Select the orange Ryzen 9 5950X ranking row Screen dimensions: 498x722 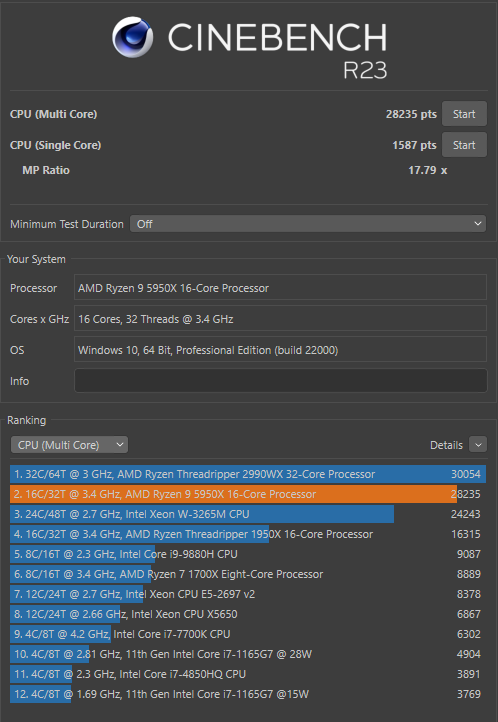point(248,494)
